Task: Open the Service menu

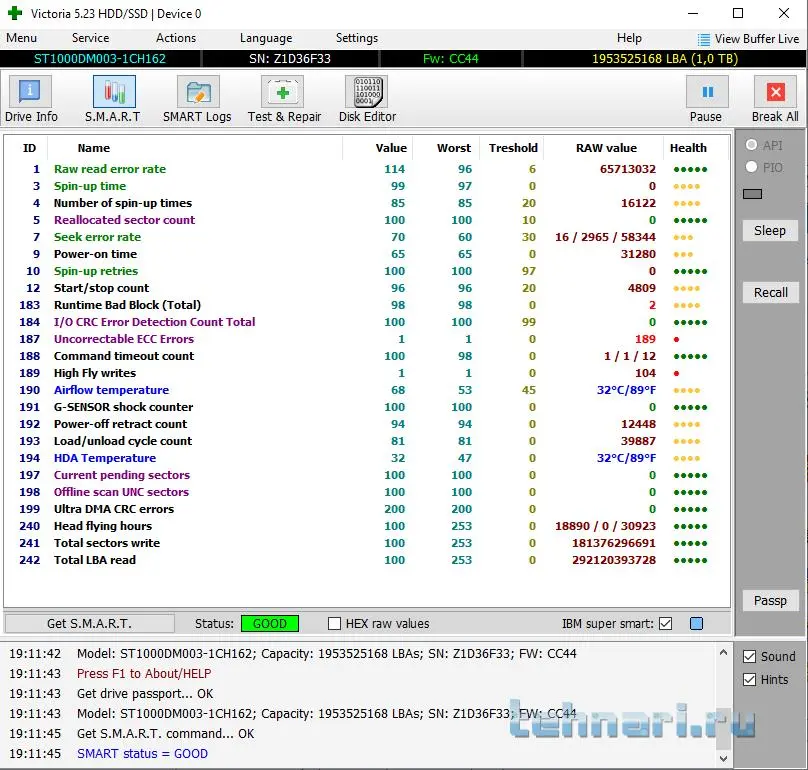Action: tap(90, 38)
